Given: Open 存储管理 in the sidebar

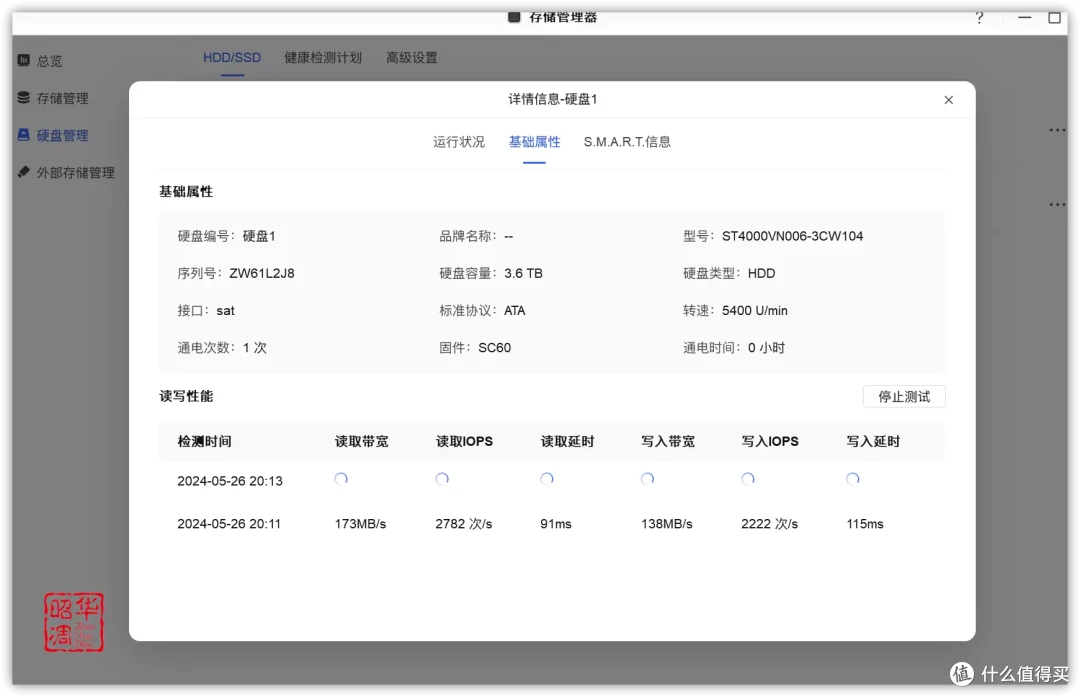Looking at the screenshot, I should click(63, 98).
